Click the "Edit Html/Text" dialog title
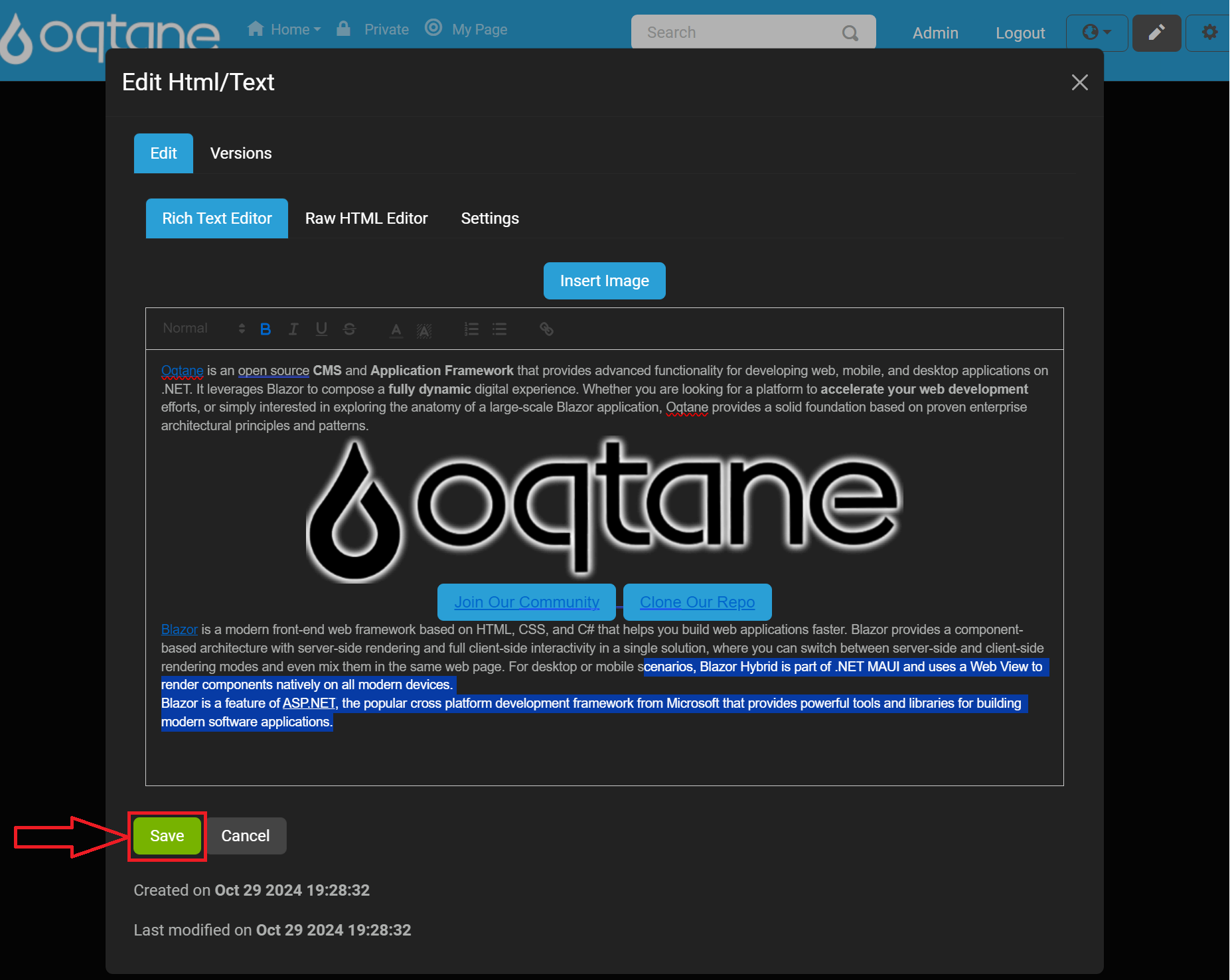 pyautogui.click(x=198, y=82)
